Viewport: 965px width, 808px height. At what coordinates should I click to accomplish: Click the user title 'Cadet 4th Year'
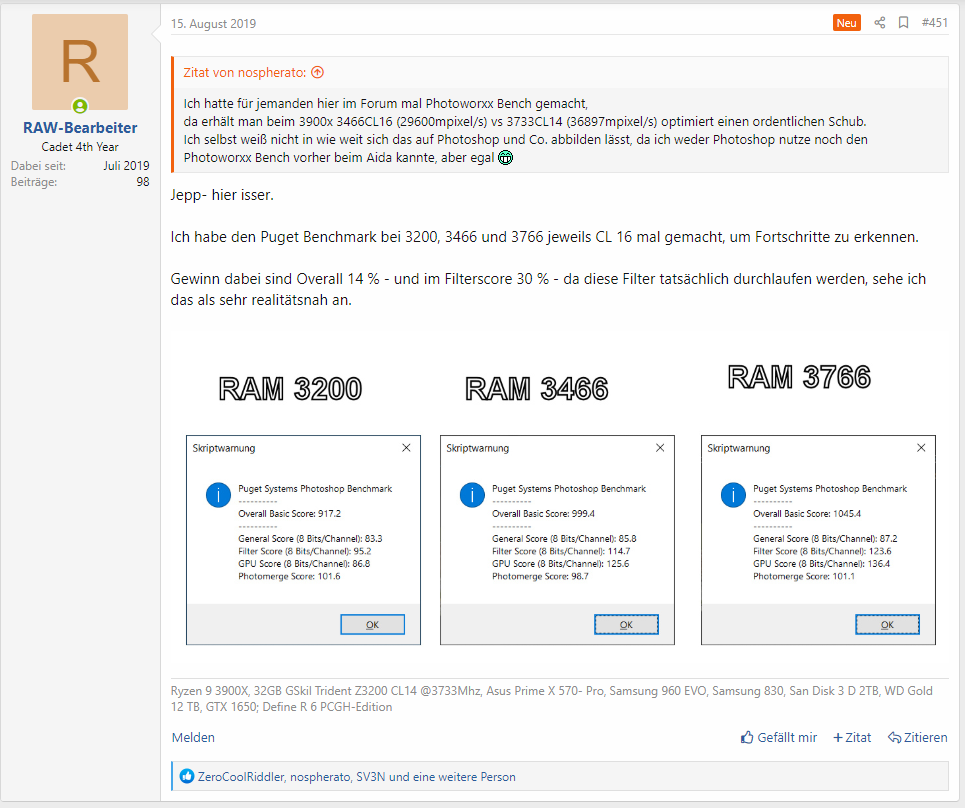click(x=80, y=147)
